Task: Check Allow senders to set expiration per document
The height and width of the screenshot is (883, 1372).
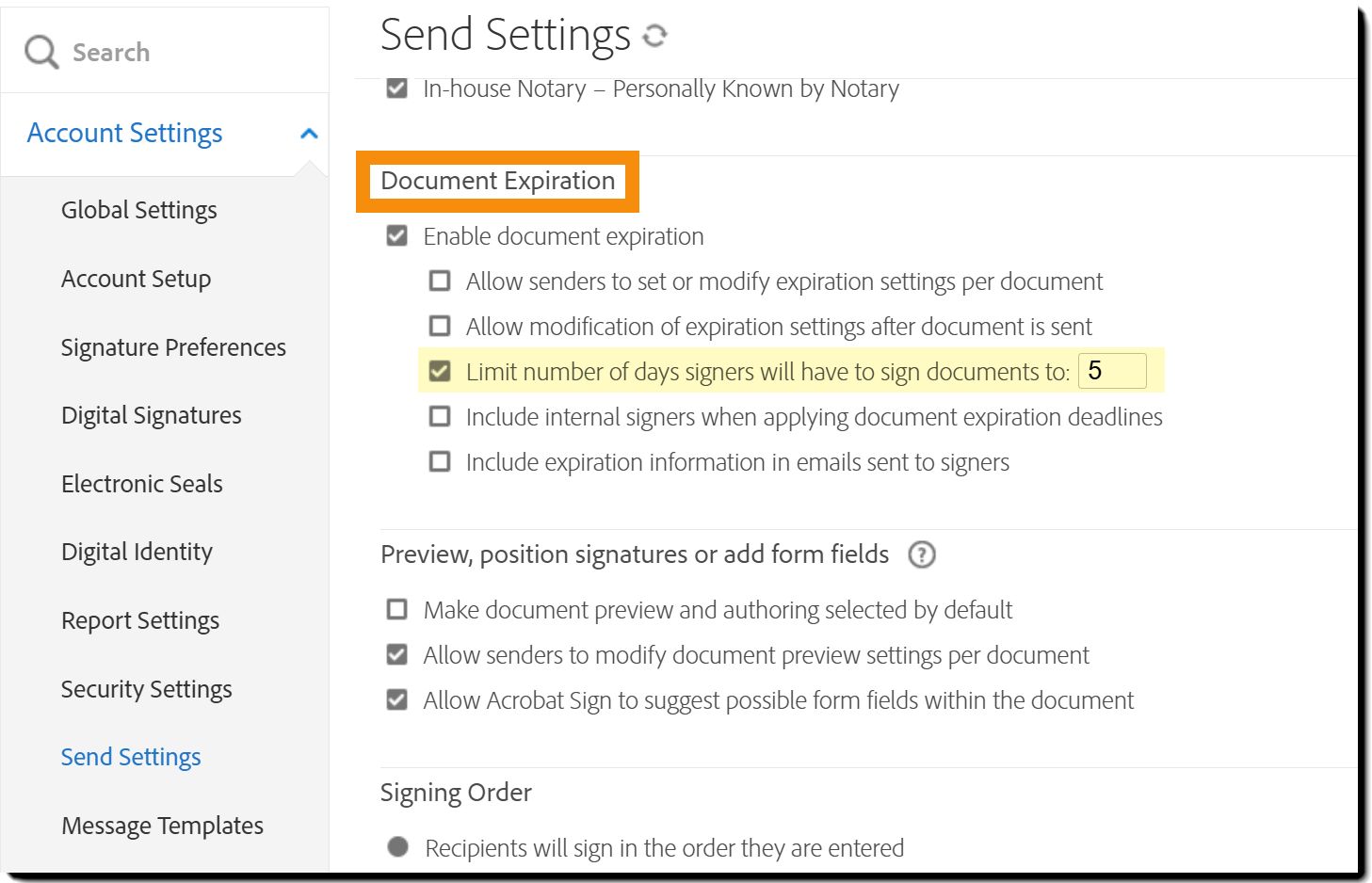Action: 440,281
